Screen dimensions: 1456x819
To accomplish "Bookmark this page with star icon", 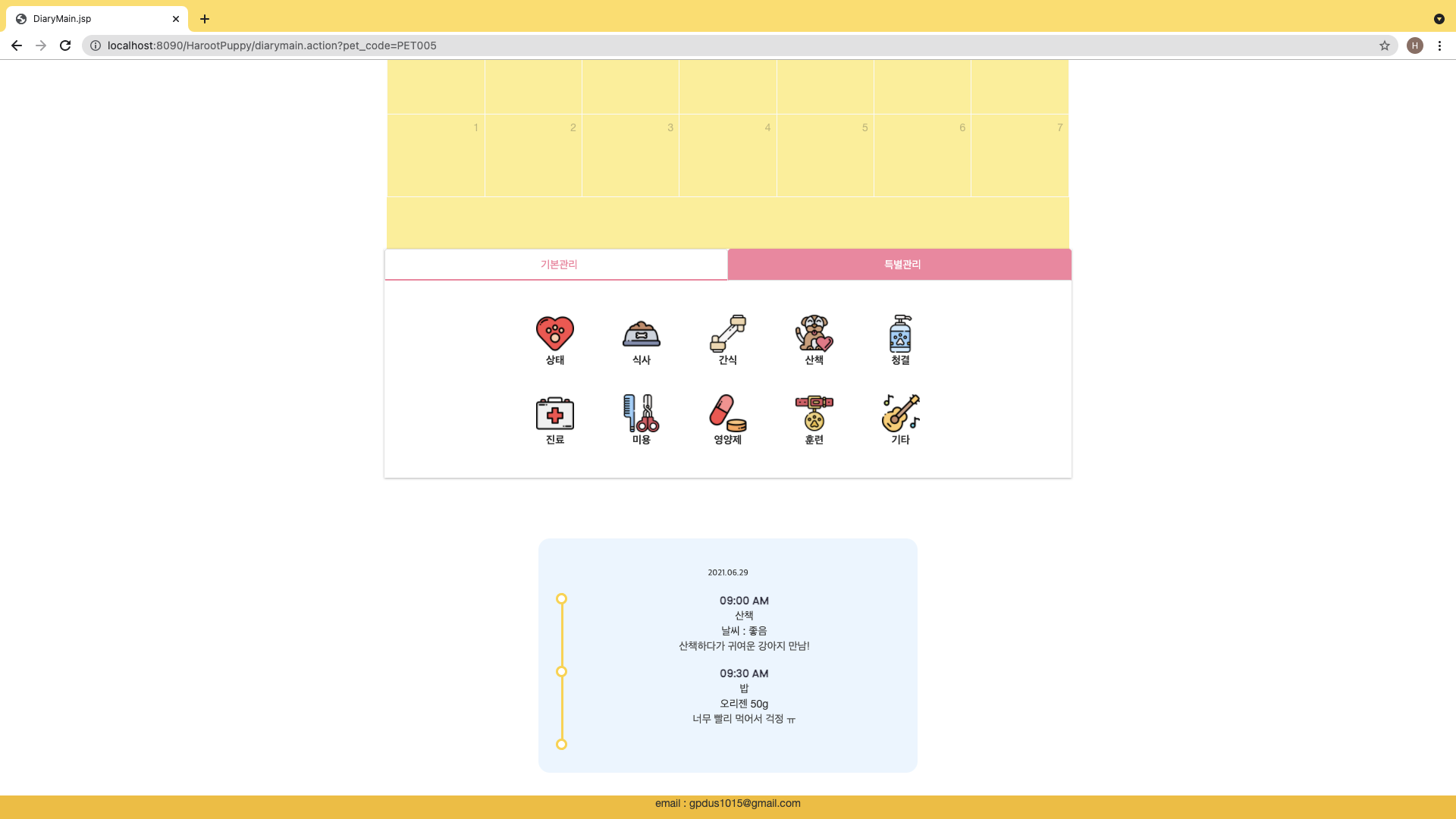I will pyautogui.click(x=1384, y=45).
